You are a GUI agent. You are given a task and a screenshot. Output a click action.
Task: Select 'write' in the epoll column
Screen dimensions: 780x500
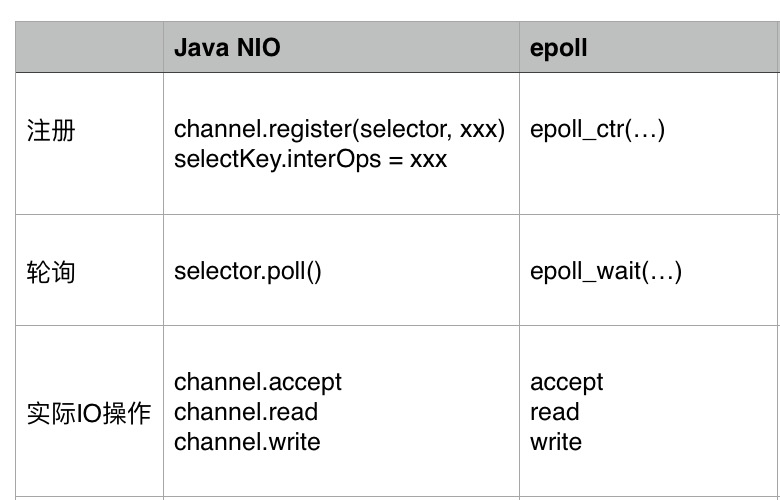[556, 442]
